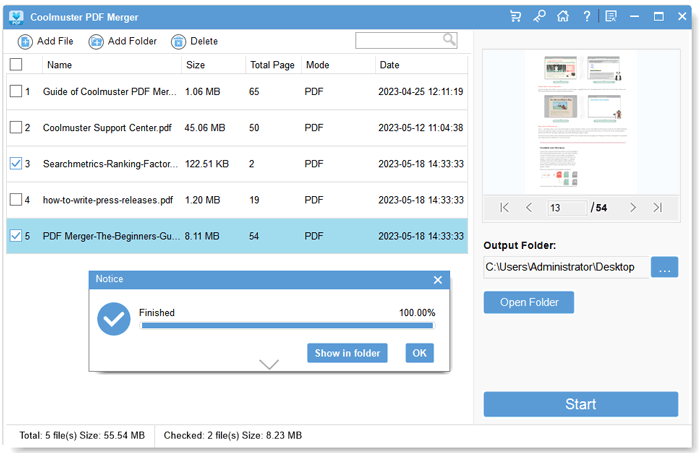The width and height of the screenshot is (700, 453).
Task: Click the search magnifier icon
Action: (449, 40)
